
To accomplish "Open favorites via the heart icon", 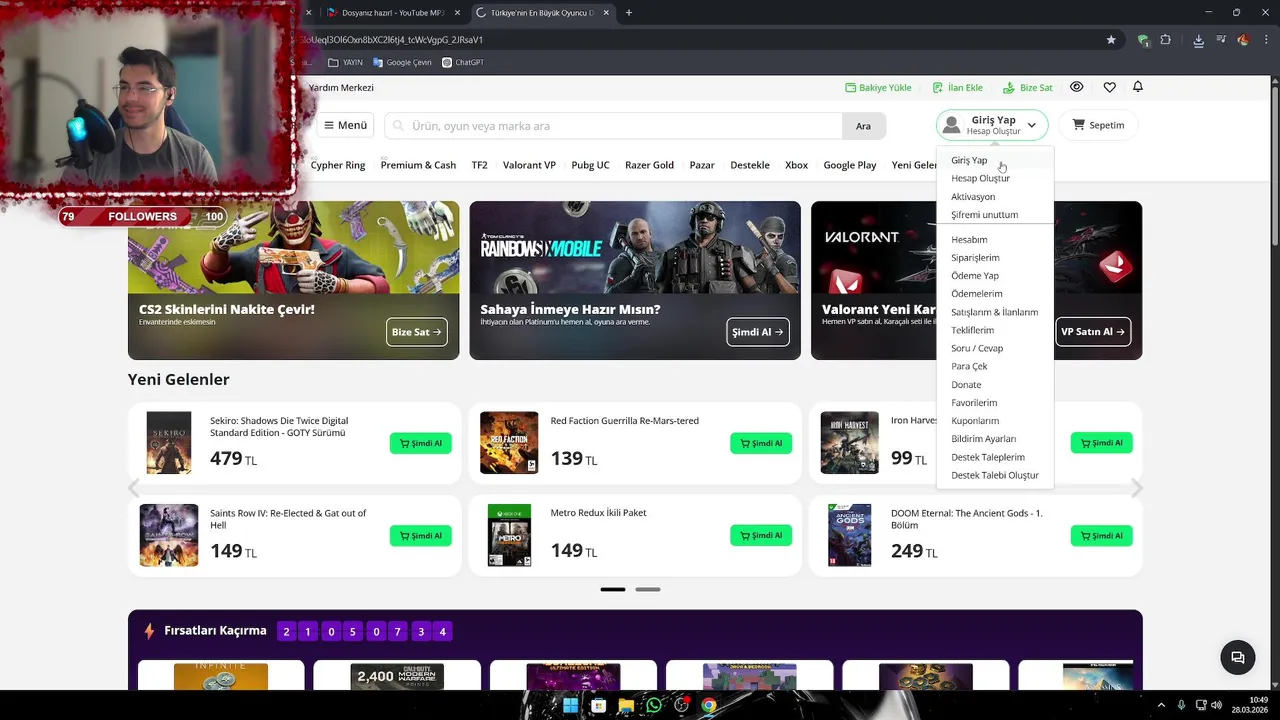I will click(x=1109, y=87).
